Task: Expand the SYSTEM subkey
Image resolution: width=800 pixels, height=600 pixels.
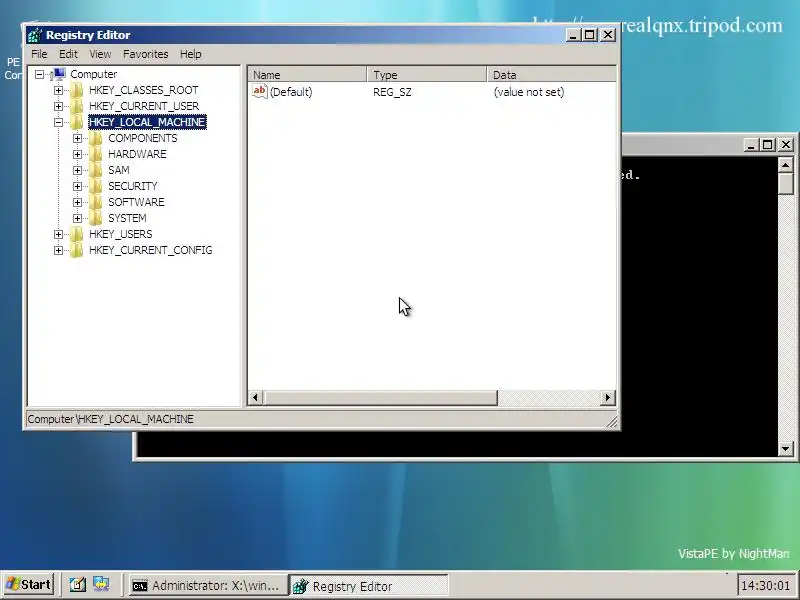Action: click(x=77, y=218)
